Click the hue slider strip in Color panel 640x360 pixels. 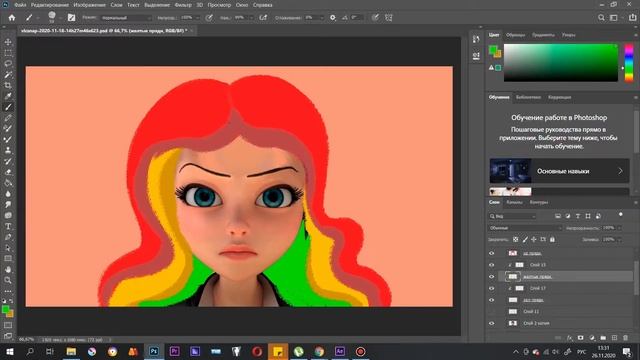click(629, 63)
